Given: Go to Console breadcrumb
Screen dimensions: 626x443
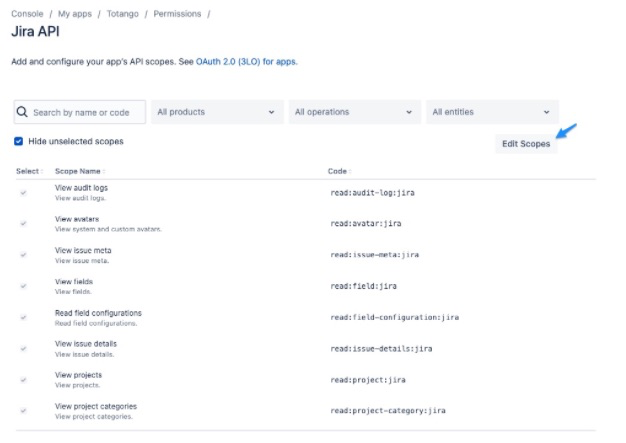Looking at the screenshot, I should pos(27,14).
